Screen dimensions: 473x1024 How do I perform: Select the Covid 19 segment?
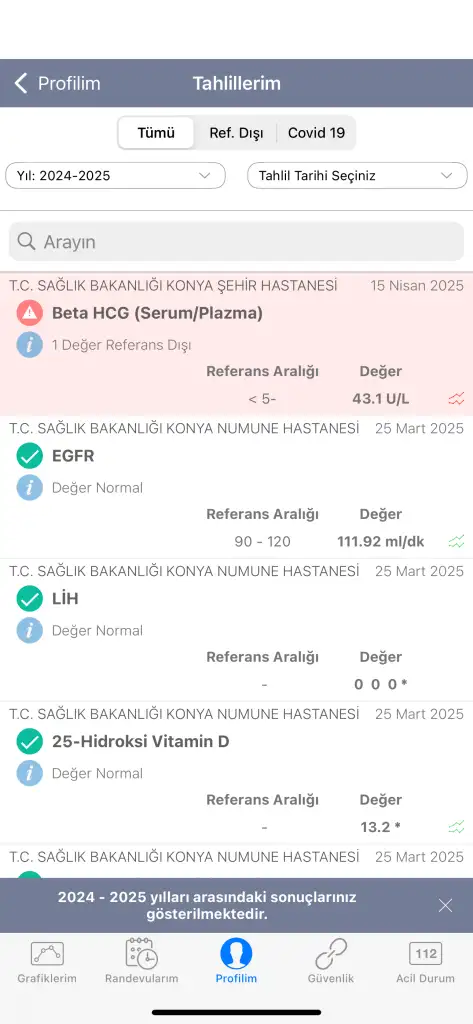point(316,133)
